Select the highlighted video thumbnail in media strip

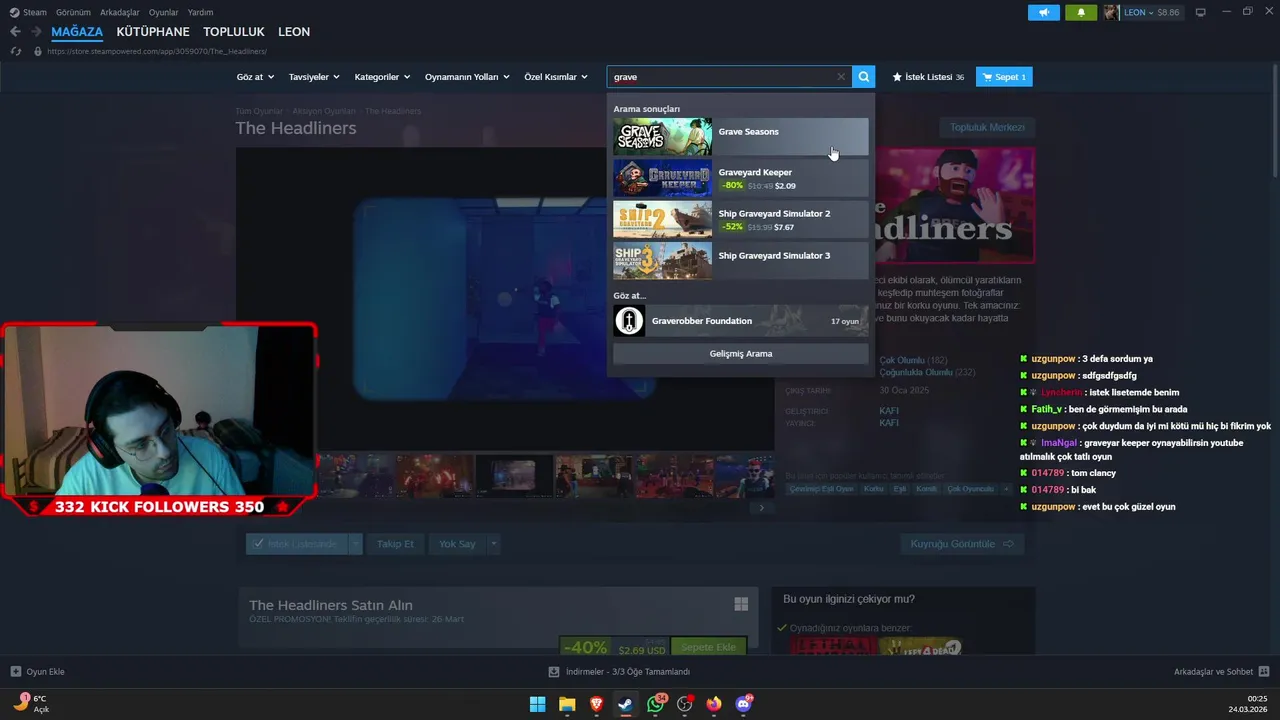514,476
